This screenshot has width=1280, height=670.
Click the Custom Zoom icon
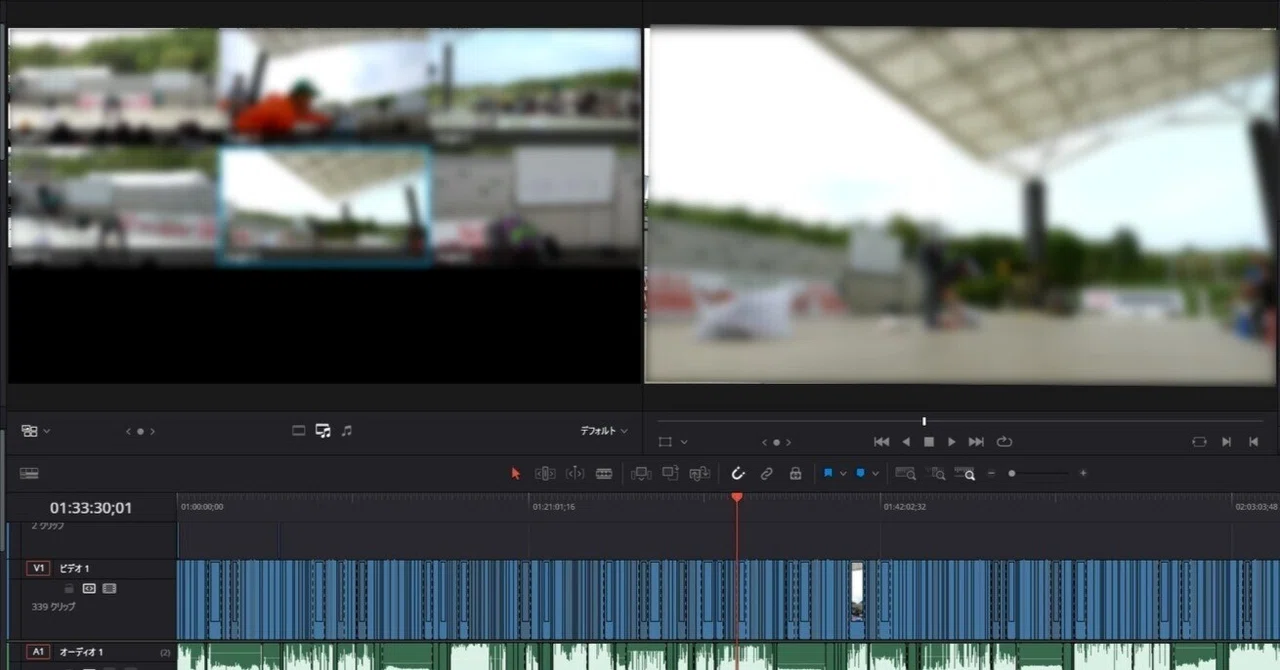(x=966, y=473)
